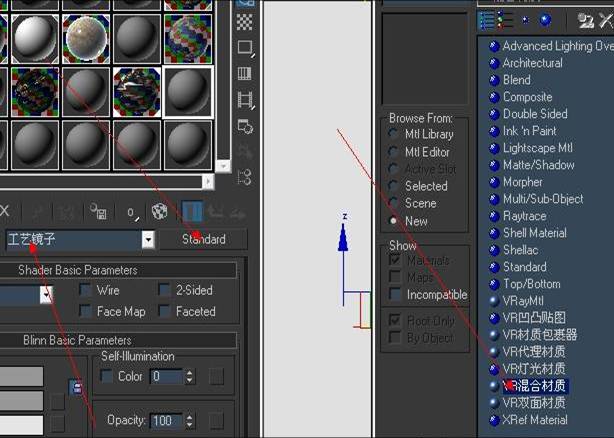The width and height of the screenshot is (614, 438).
Task: Click the checkered background toggle icon
Action: tap(245, 22)
